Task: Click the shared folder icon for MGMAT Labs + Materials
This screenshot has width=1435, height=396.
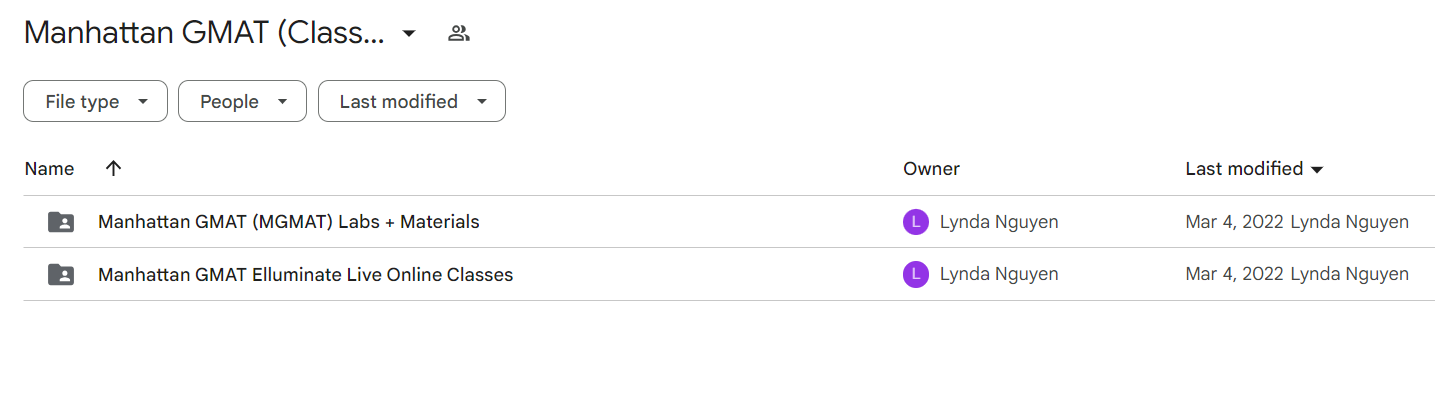Action: point(61,222)
